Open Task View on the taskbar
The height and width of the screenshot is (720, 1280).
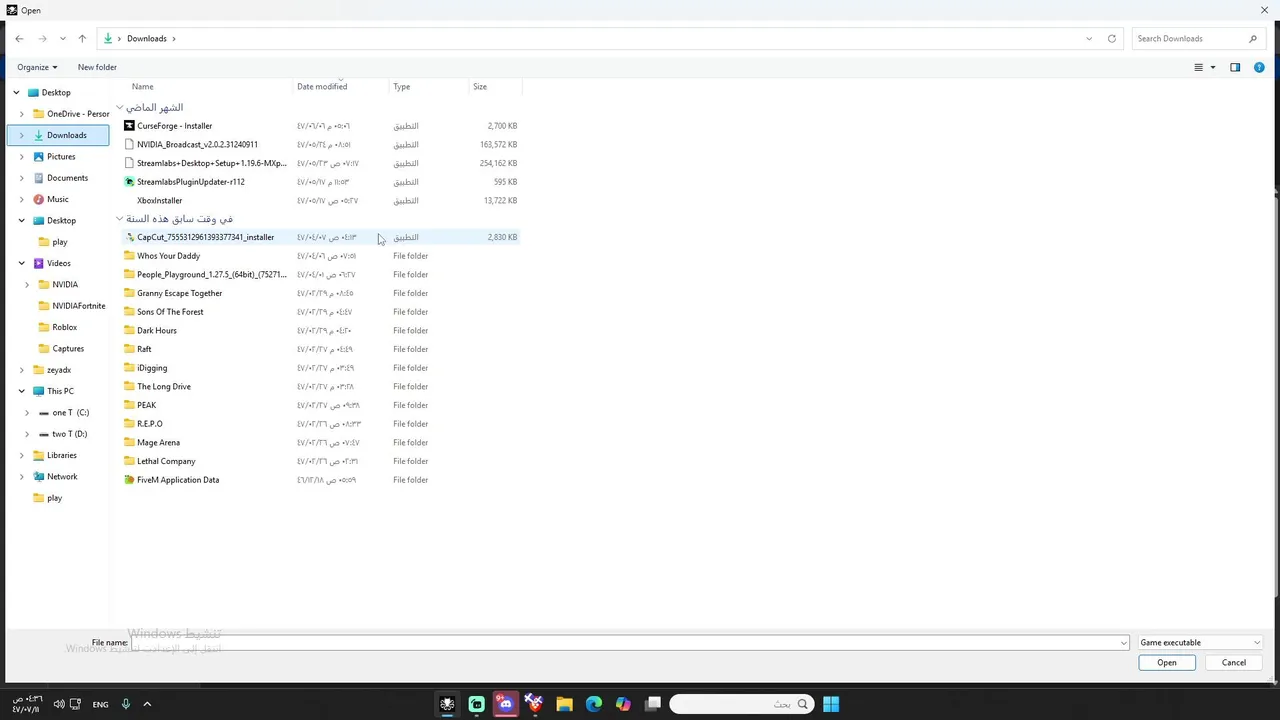(x=653, y=704)
